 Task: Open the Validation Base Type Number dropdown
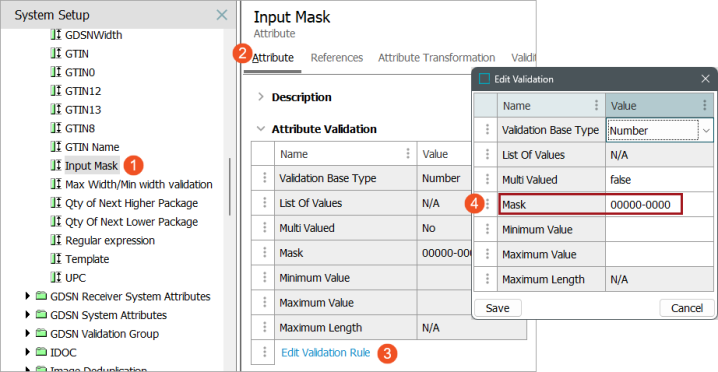(x=706, y=131)
